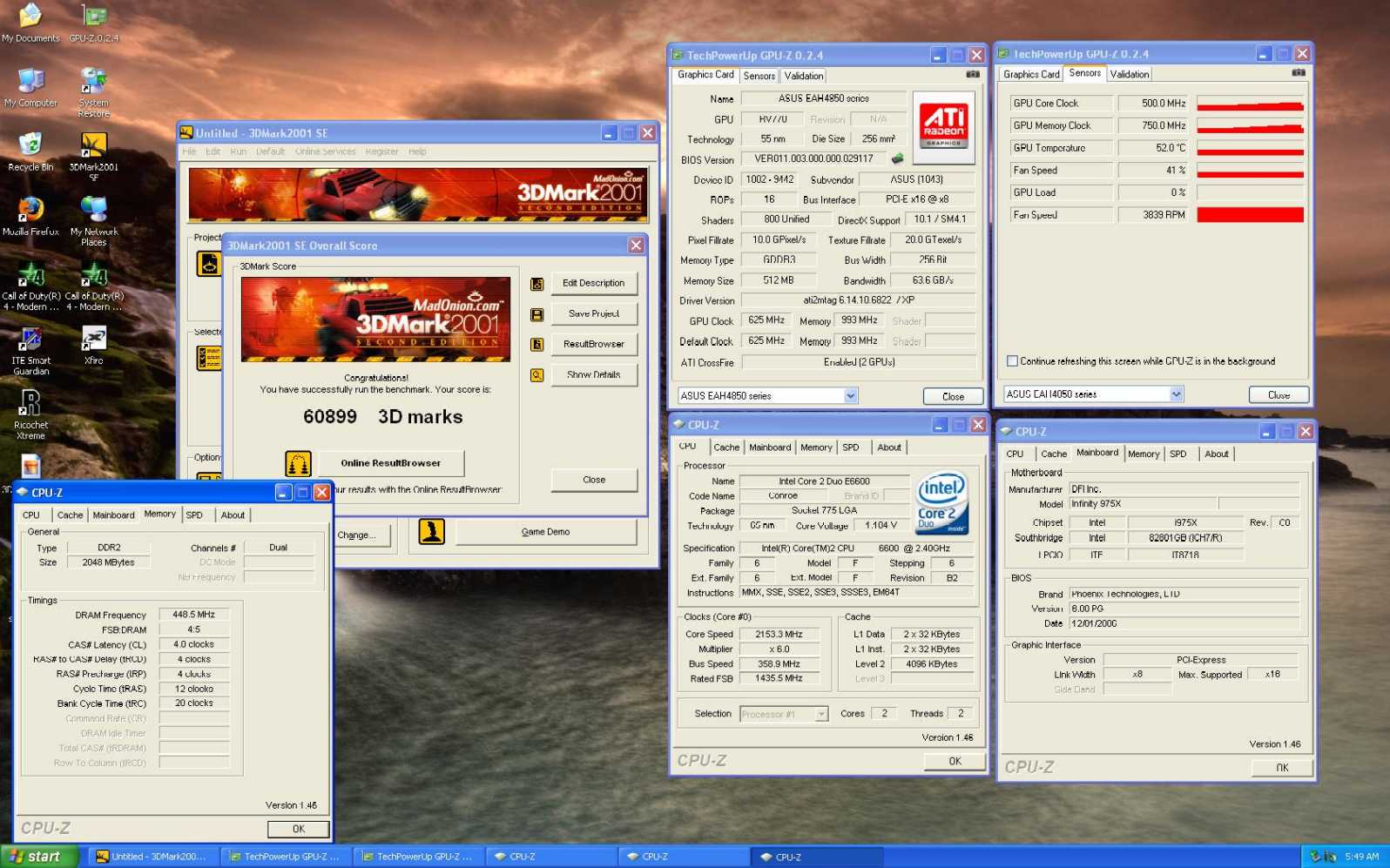Open File menu in 3DMark2001 SE
This screenshot has height=868, width=1390.
[189, 151]
